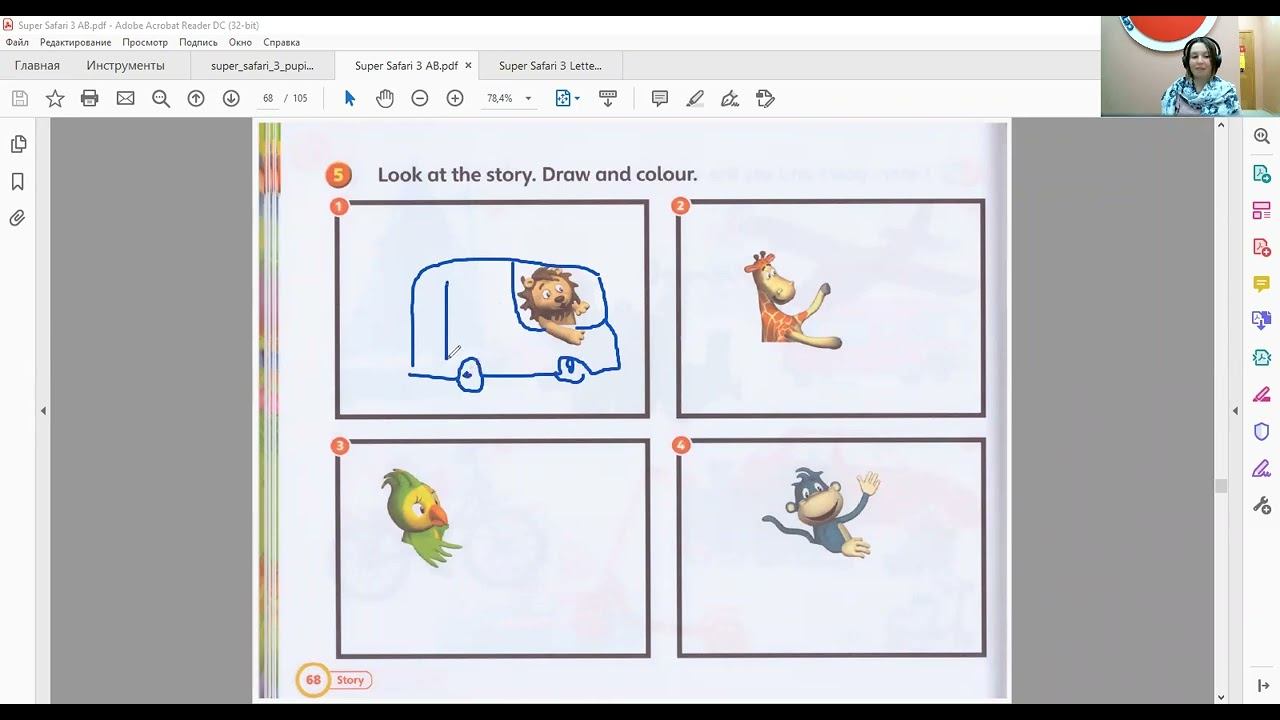Collapse the right tools pane arrow
Viewport: 1280px width, 720px height.
pos(1235,410)
